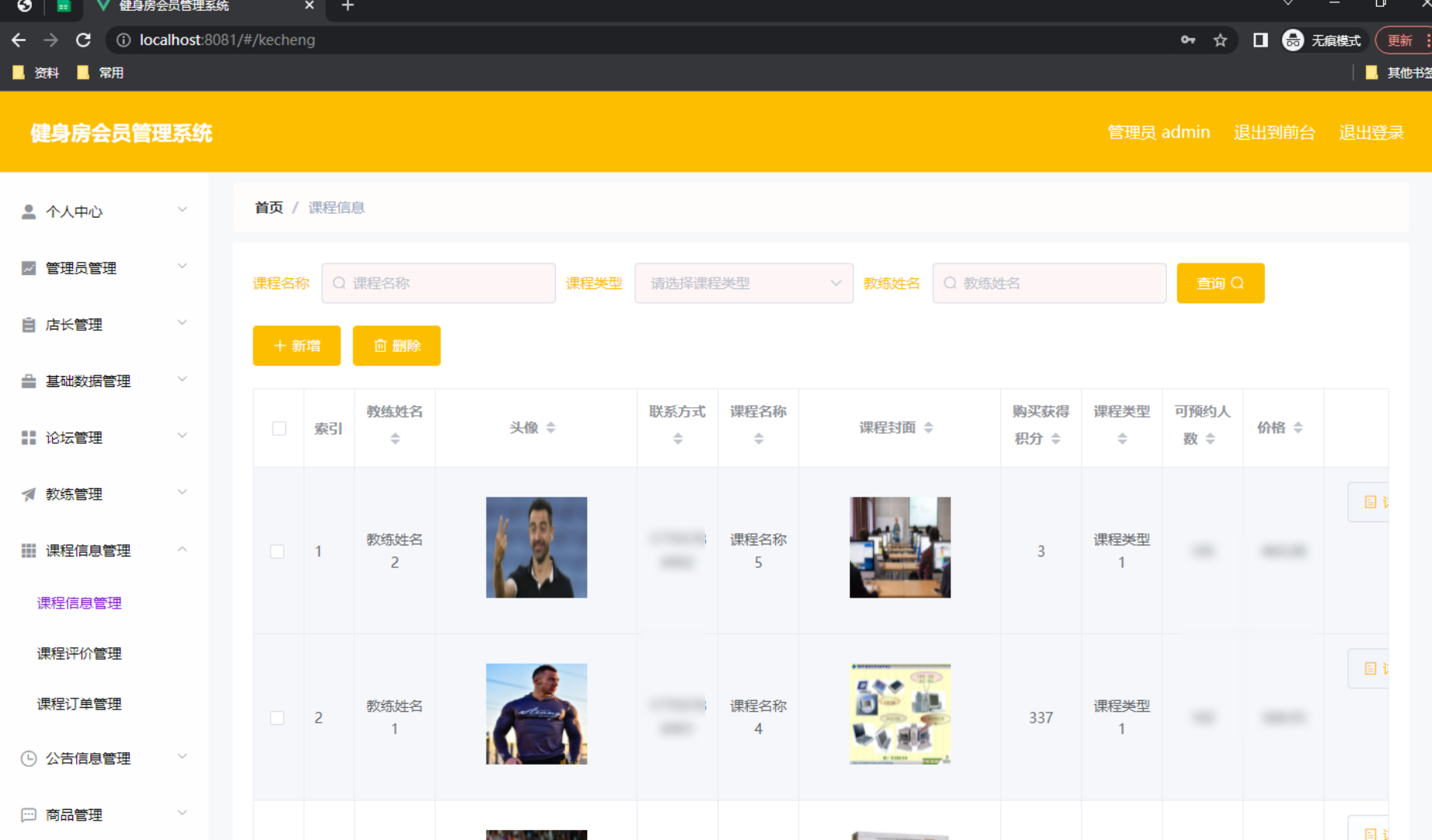Click the browser 更新 update button

(x=1402, y=40)
